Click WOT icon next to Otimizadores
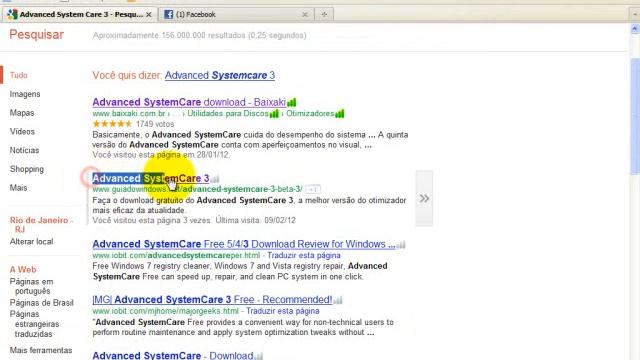 pos(340,114)
